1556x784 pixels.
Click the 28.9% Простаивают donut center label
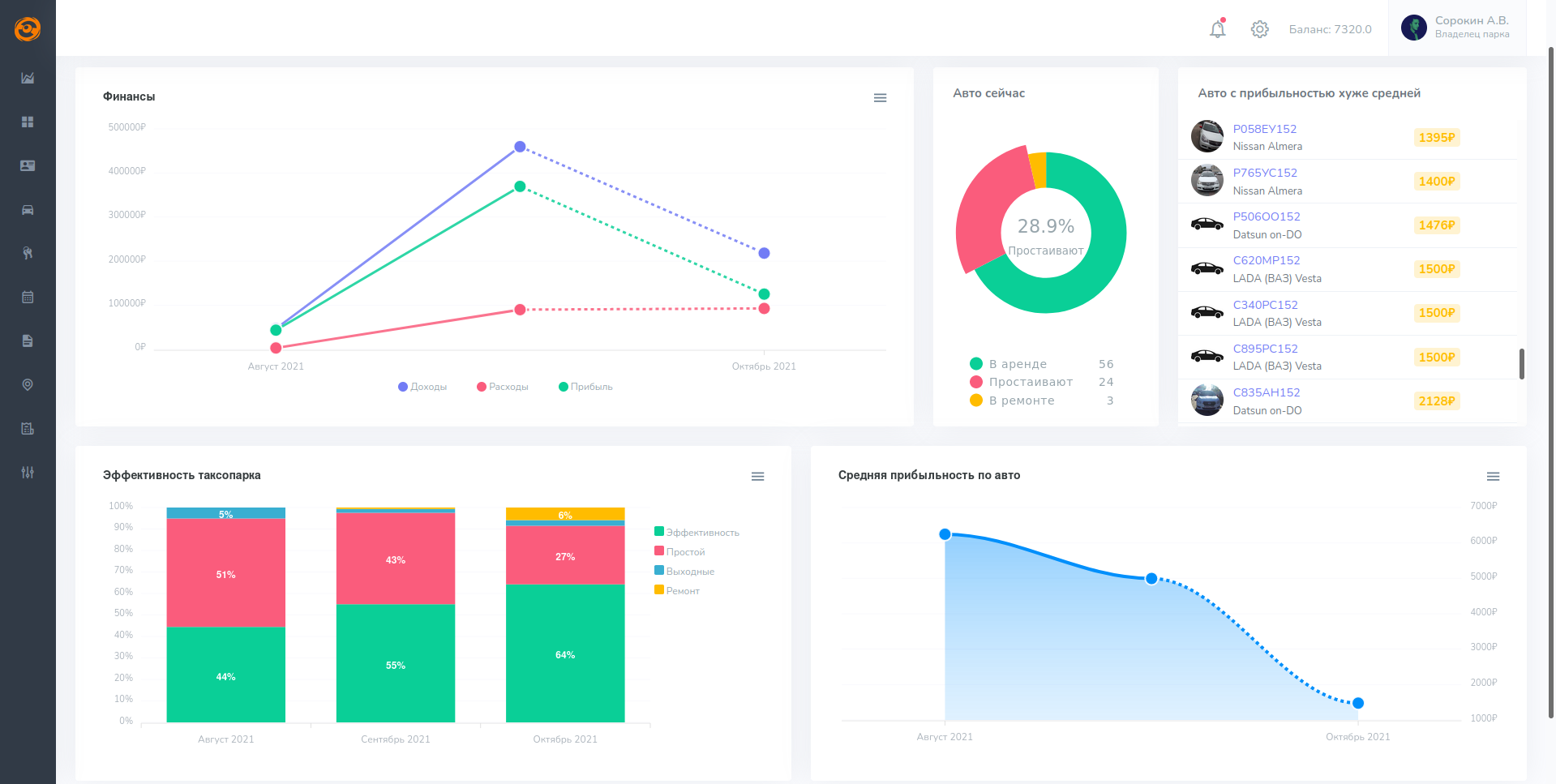pyautogui.click(x=1046, y=235)
